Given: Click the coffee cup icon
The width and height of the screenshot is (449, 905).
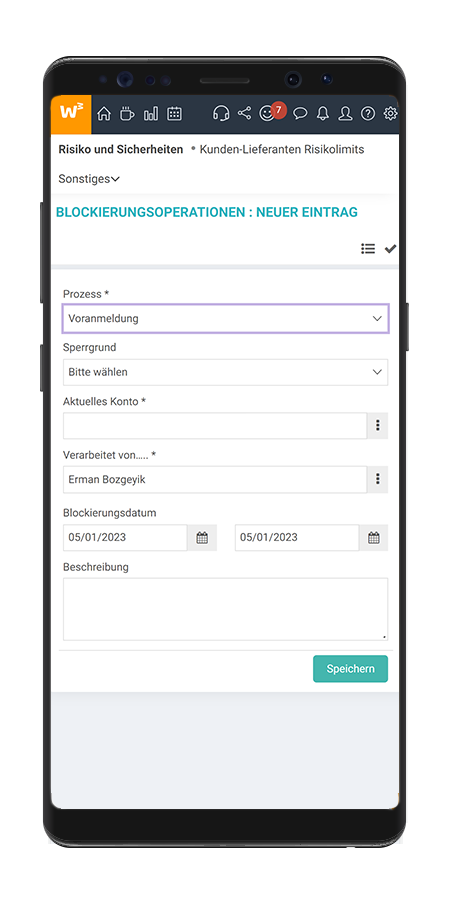Looking at the screenshot, I should point(127,114).
